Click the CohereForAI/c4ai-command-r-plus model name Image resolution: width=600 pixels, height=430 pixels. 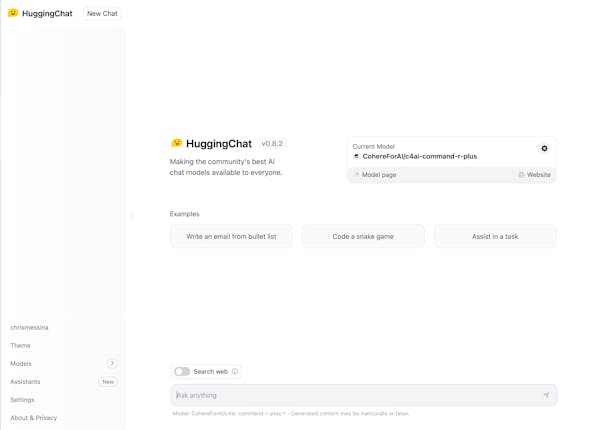coord(420,156)
